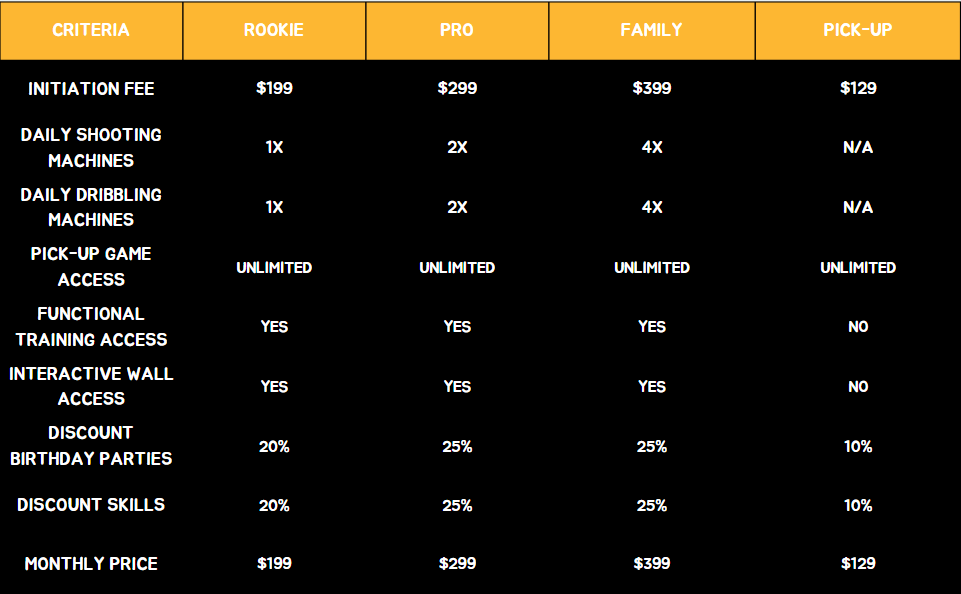The width and height of the screenshot is (961, 594).
Task: Select the PRO column header
Action: (x=457, y=31)
